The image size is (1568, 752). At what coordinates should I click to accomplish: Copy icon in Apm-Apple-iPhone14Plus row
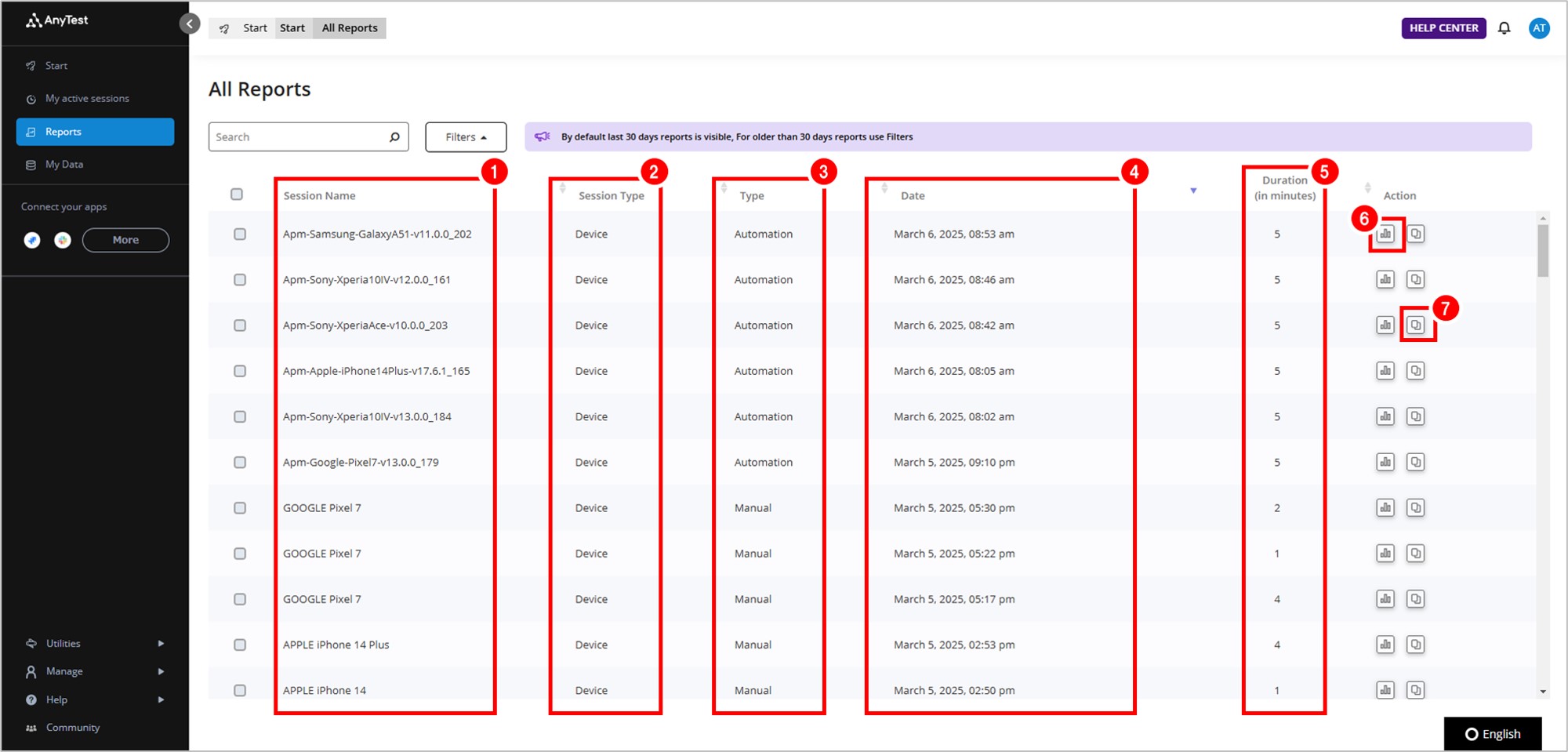[x=1415, y=370]
